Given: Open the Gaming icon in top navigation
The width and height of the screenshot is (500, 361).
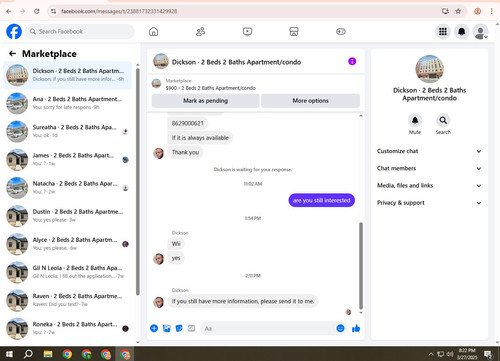Looking at the screenshot, I should tap(341, 32).
